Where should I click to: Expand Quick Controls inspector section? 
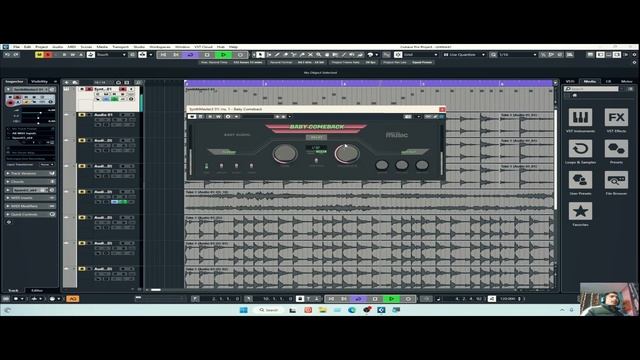point(30,214)
